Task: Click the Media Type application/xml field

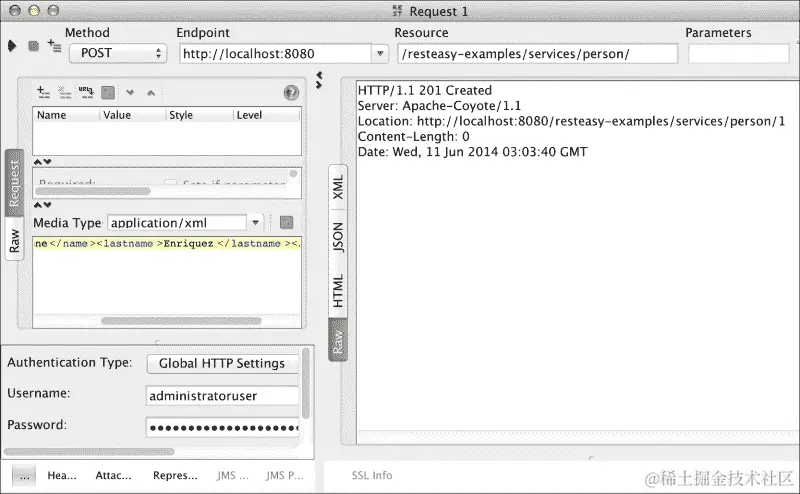Action: (178, 223)
